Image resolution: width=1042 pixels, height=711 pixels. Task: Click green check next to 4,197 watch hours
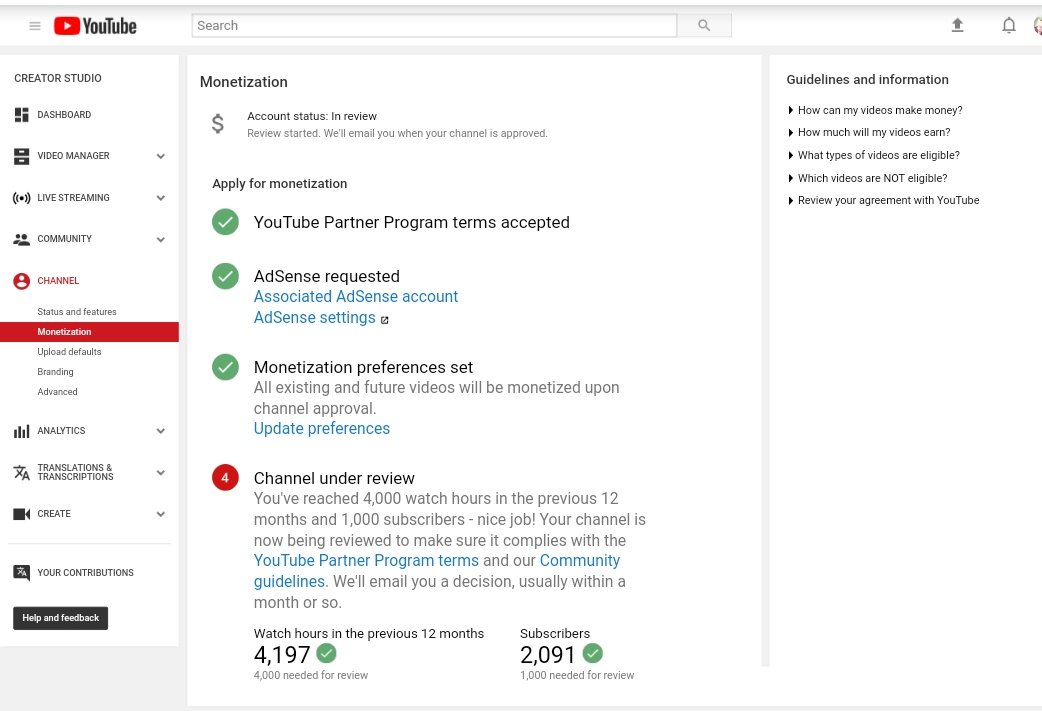(x=326, y=653)
